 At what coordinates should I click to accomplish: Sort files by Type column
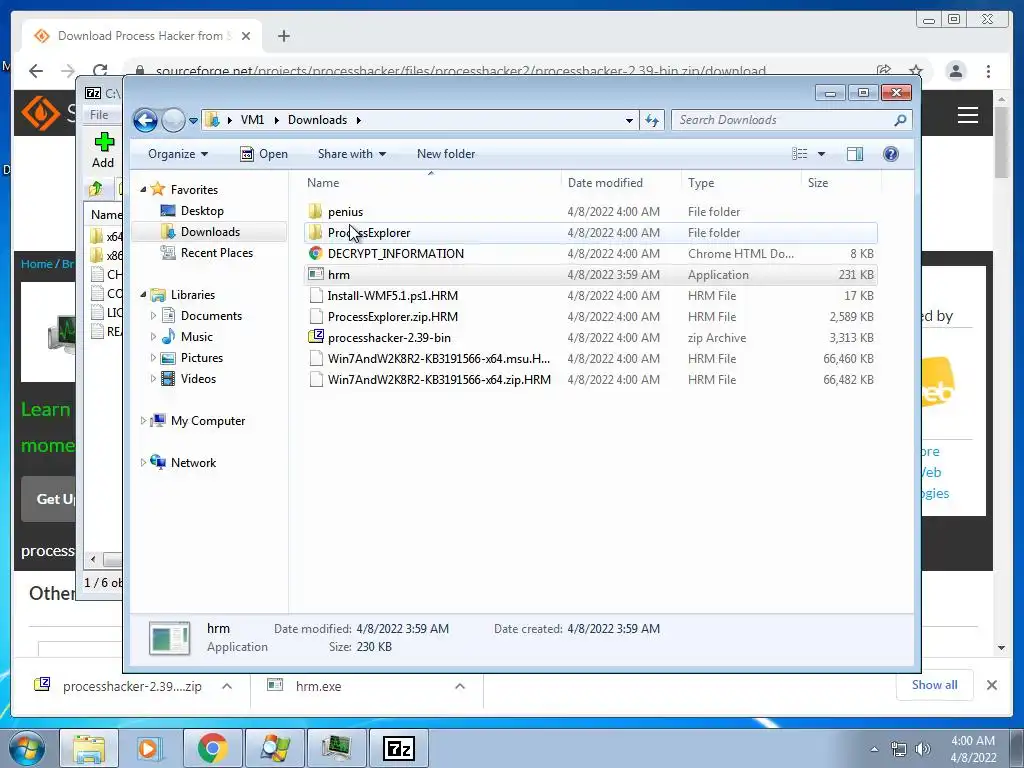click(x=741, y=183)
